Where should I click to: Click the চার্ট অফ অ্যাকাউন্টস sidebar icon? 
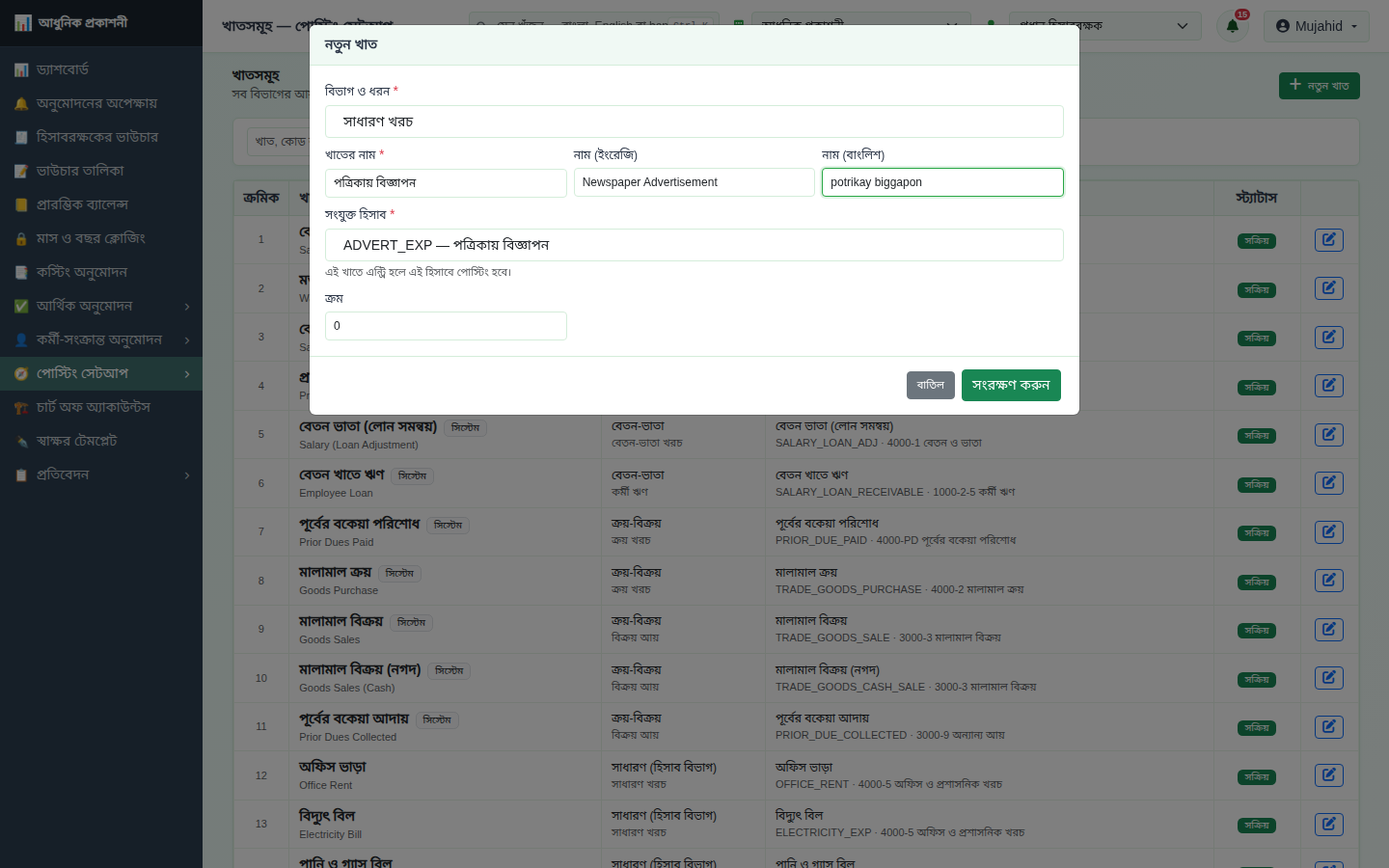(x=21, y=407)
